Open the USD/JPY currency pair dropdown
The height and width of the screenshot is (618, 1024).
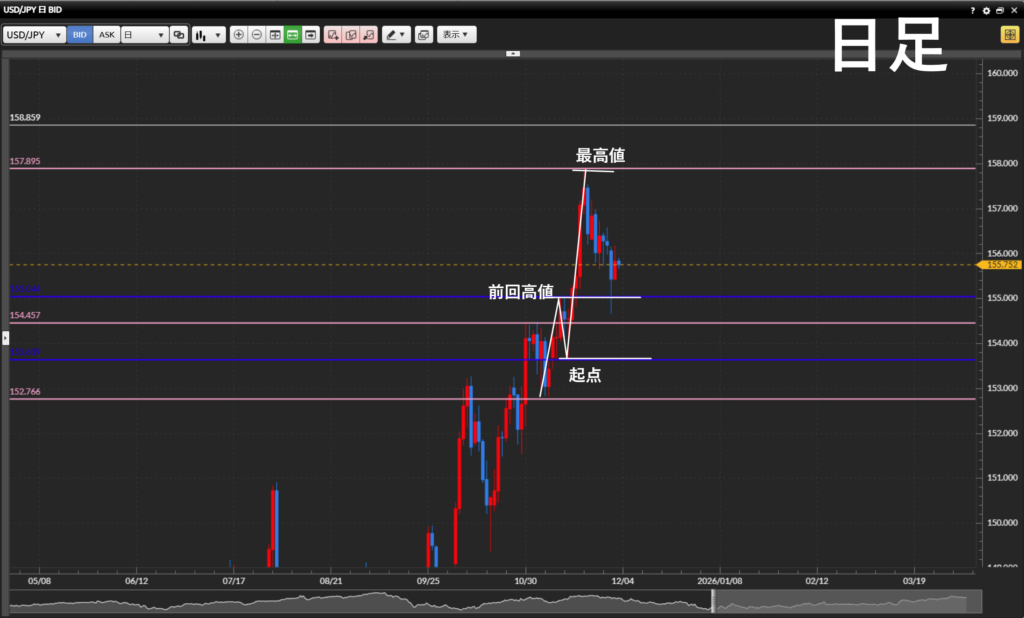pos(35,34)
